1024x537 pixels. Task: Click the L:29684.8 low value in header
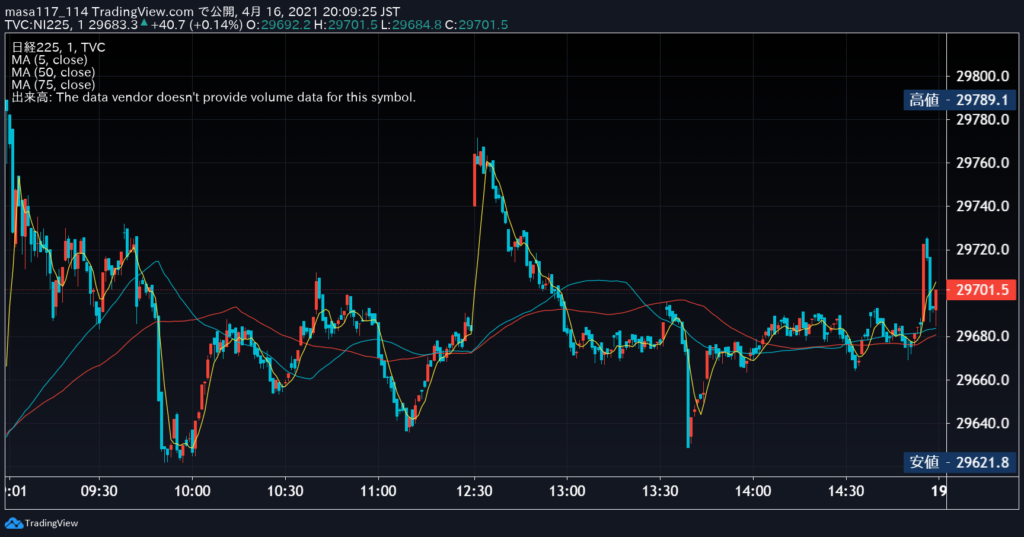point(411,25)
